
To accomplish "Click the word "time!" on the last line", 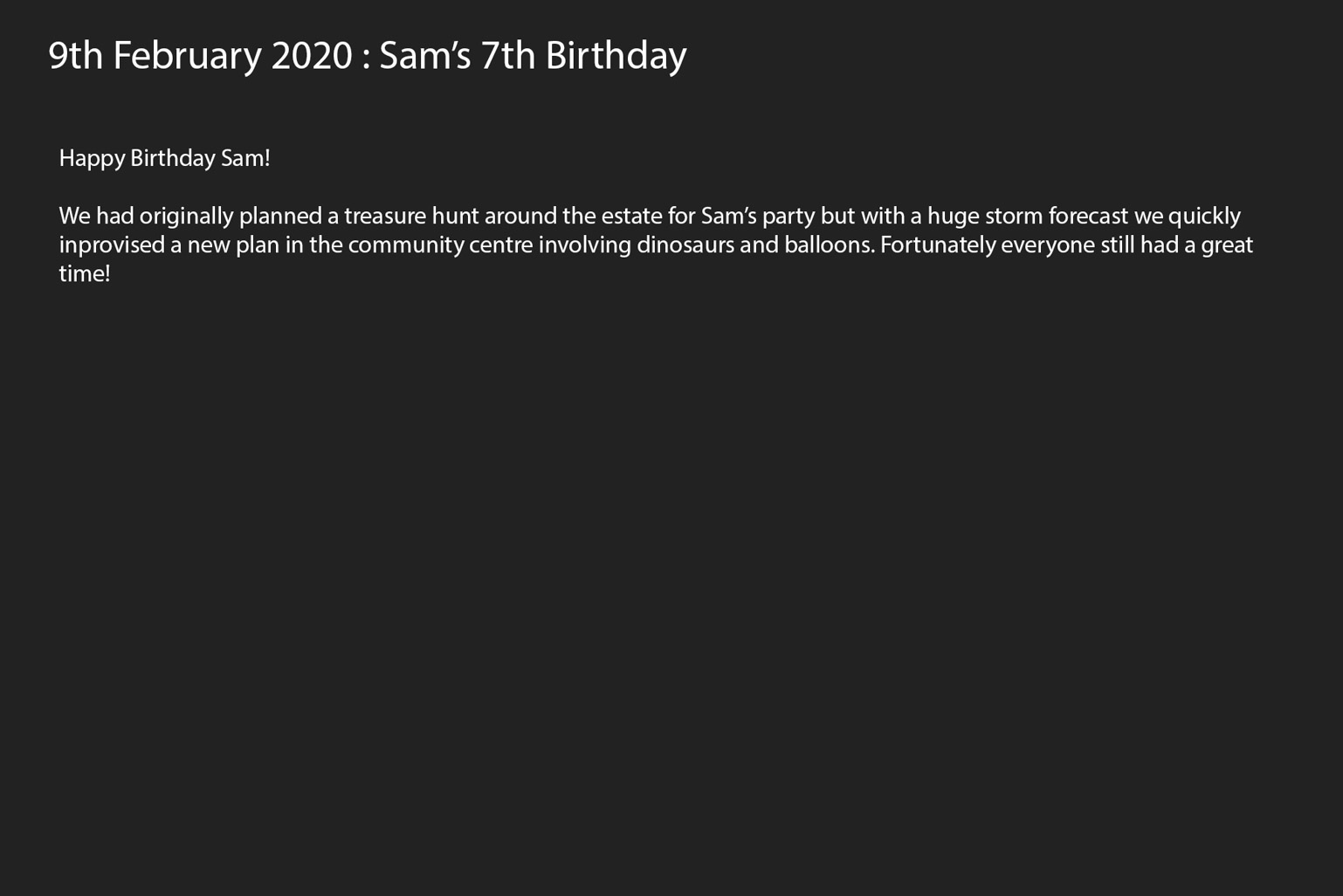I will pos(85,273).
